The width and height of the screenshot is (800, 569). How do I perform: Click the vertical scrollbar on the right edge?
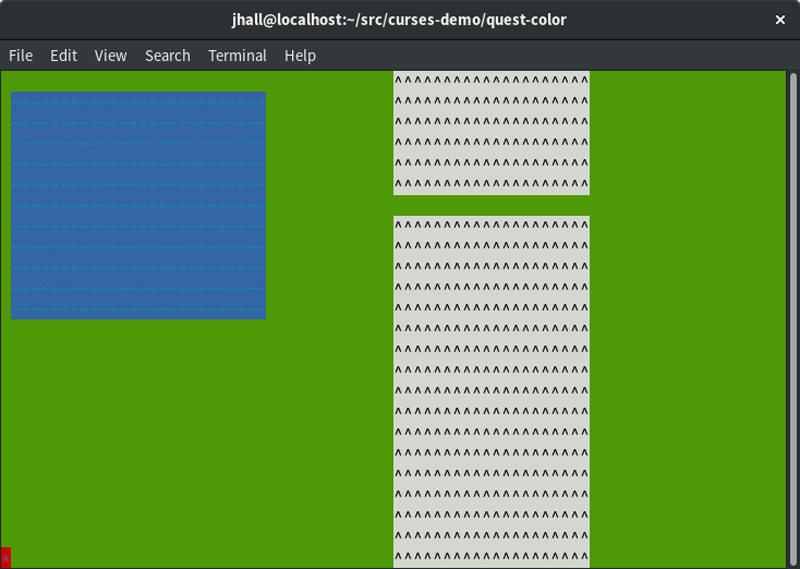793,300
